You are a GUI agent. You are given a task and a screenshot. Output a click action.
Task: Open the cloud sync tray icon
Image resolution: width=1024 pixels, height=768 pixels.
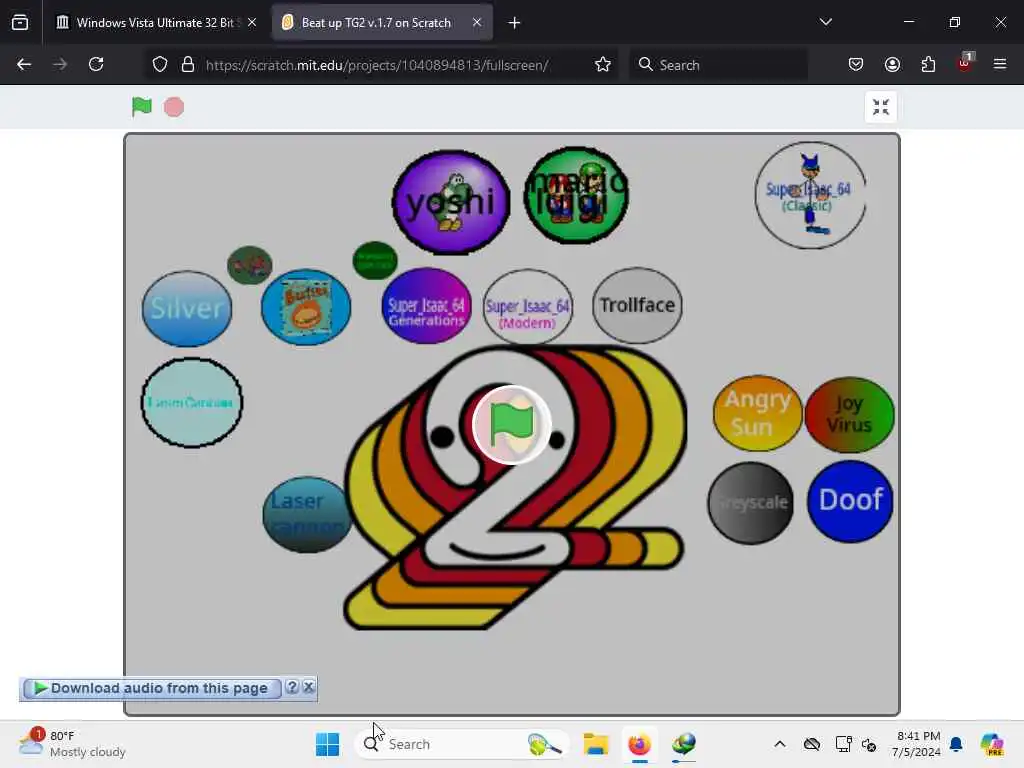812,744
